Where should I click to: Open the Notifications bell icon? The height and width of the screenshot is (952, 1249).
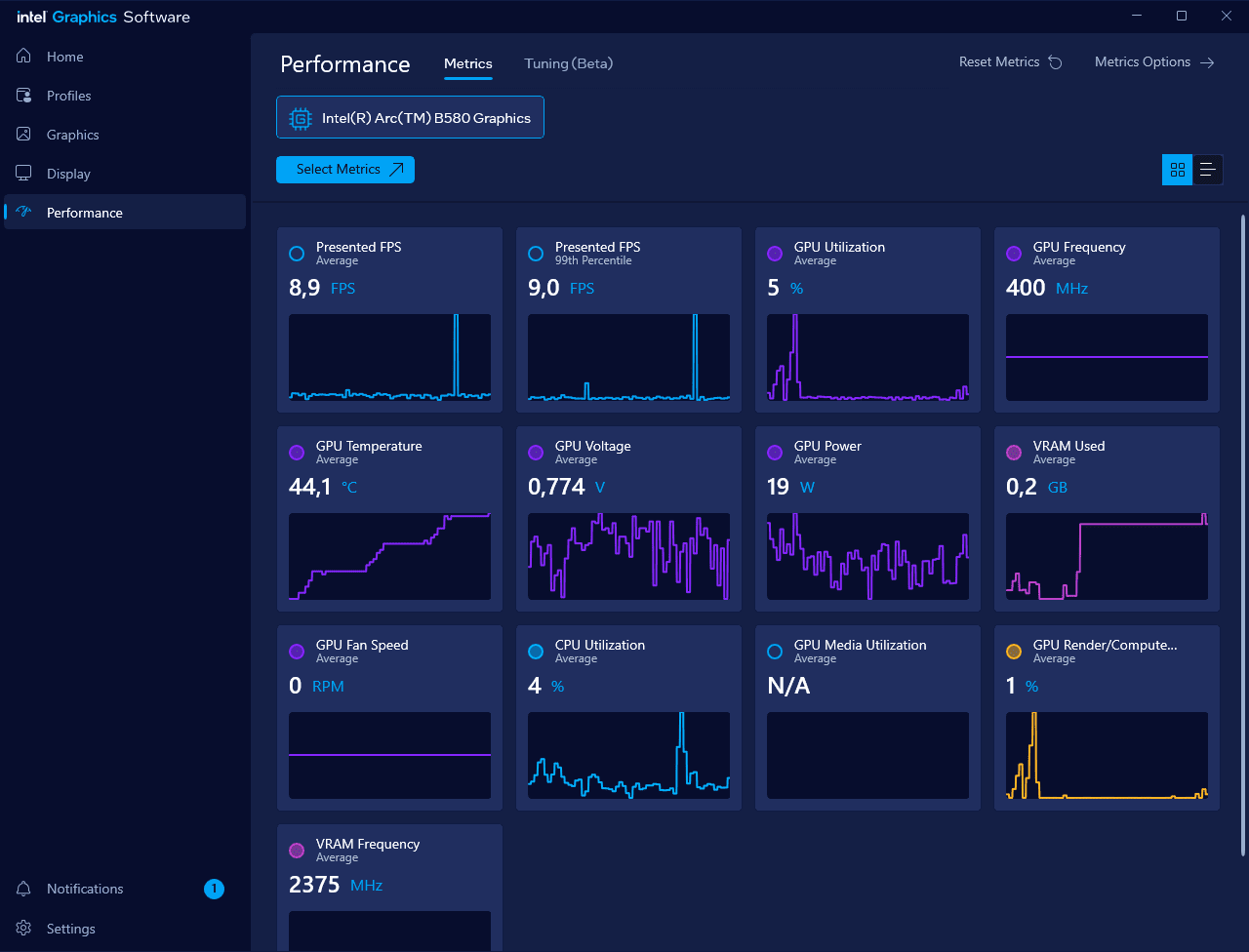point(24,889)
